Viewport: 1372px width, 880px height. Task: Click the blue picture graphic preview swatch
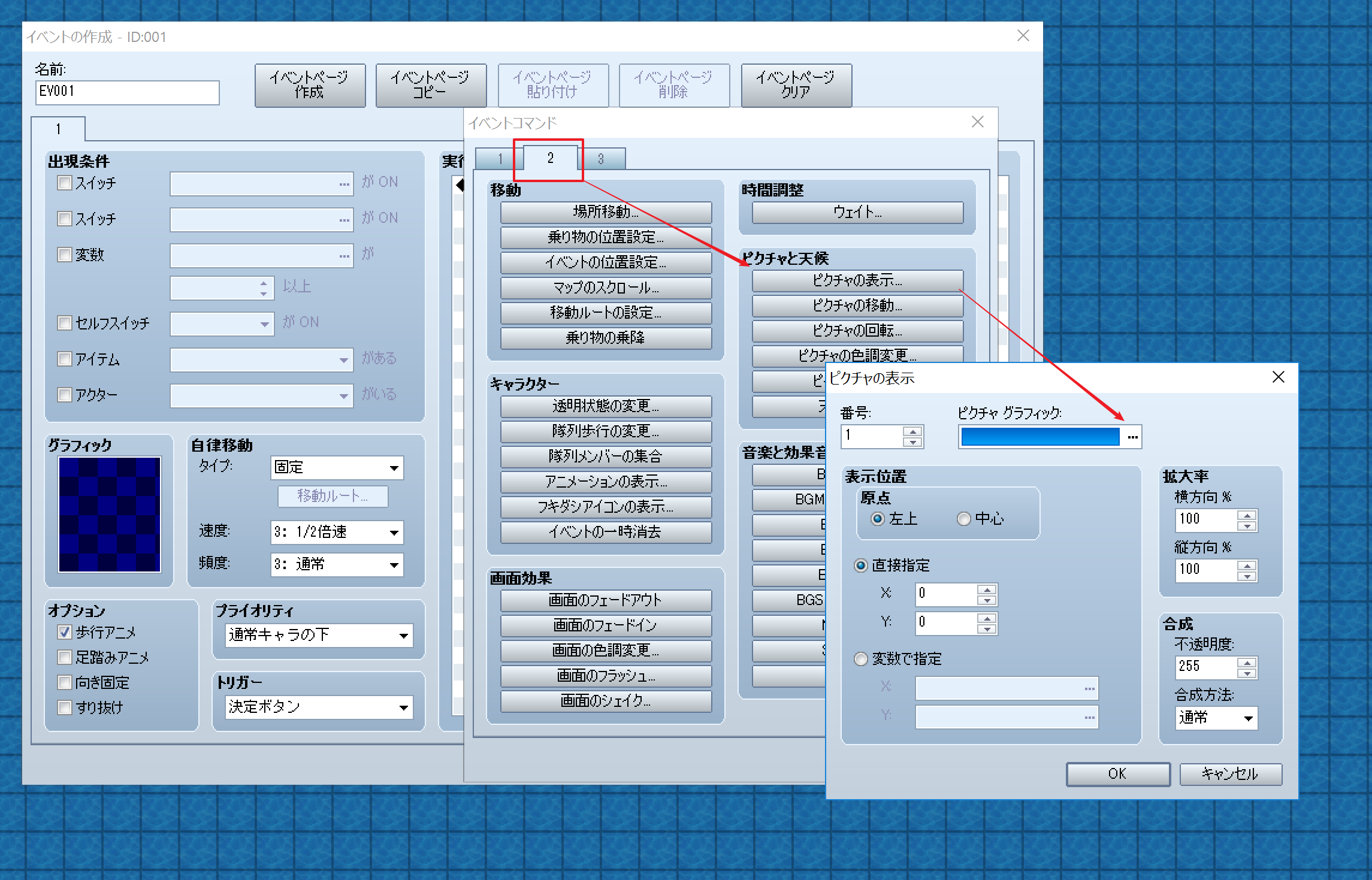coord(1039,437)
